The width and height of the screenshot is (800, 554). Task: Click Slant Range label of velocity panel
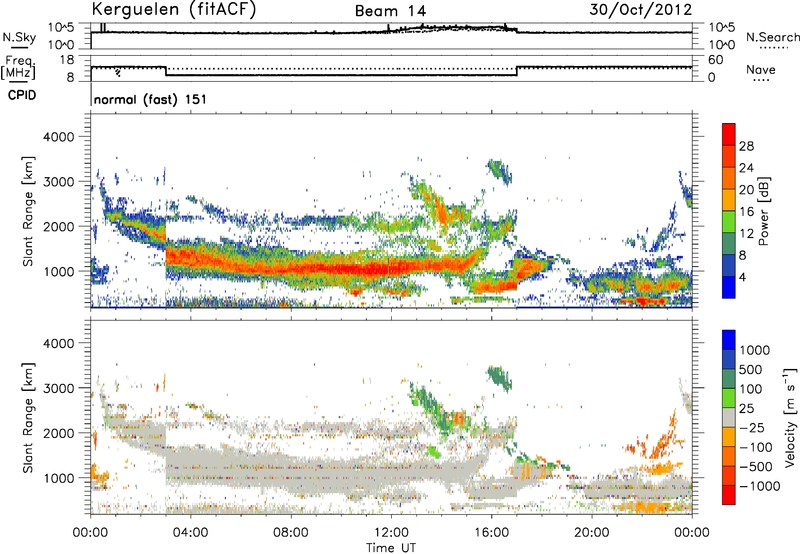click(28, 417)
